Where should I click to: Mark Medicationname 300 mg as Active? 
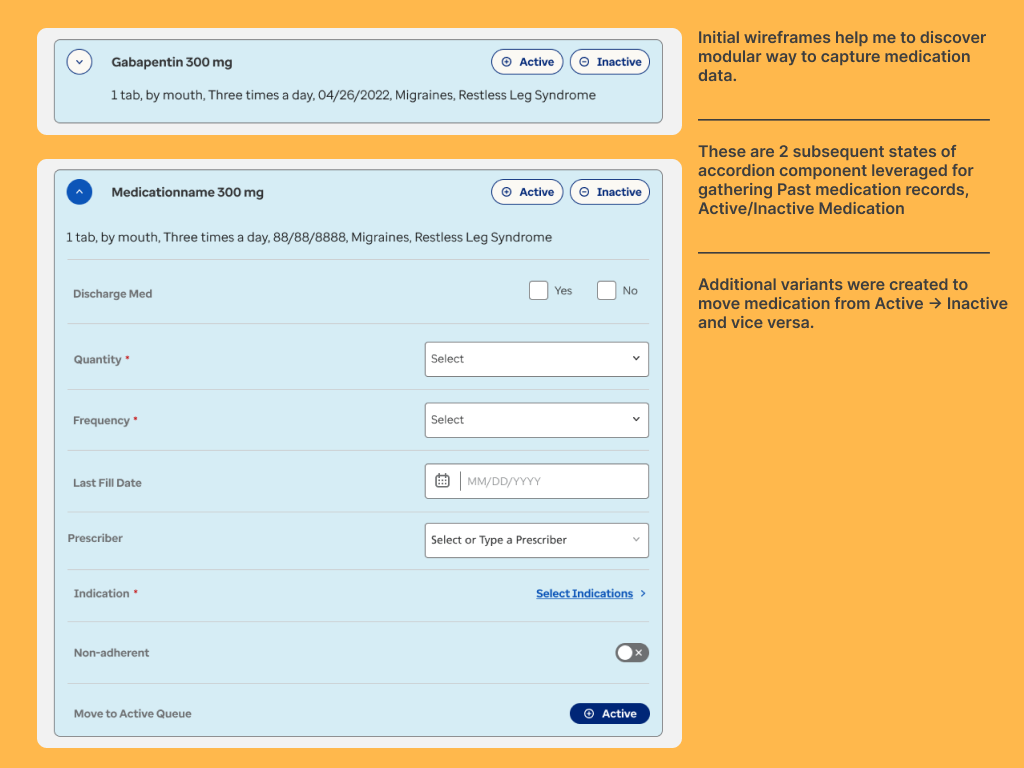pyautogui.click(x=527, y=192)
